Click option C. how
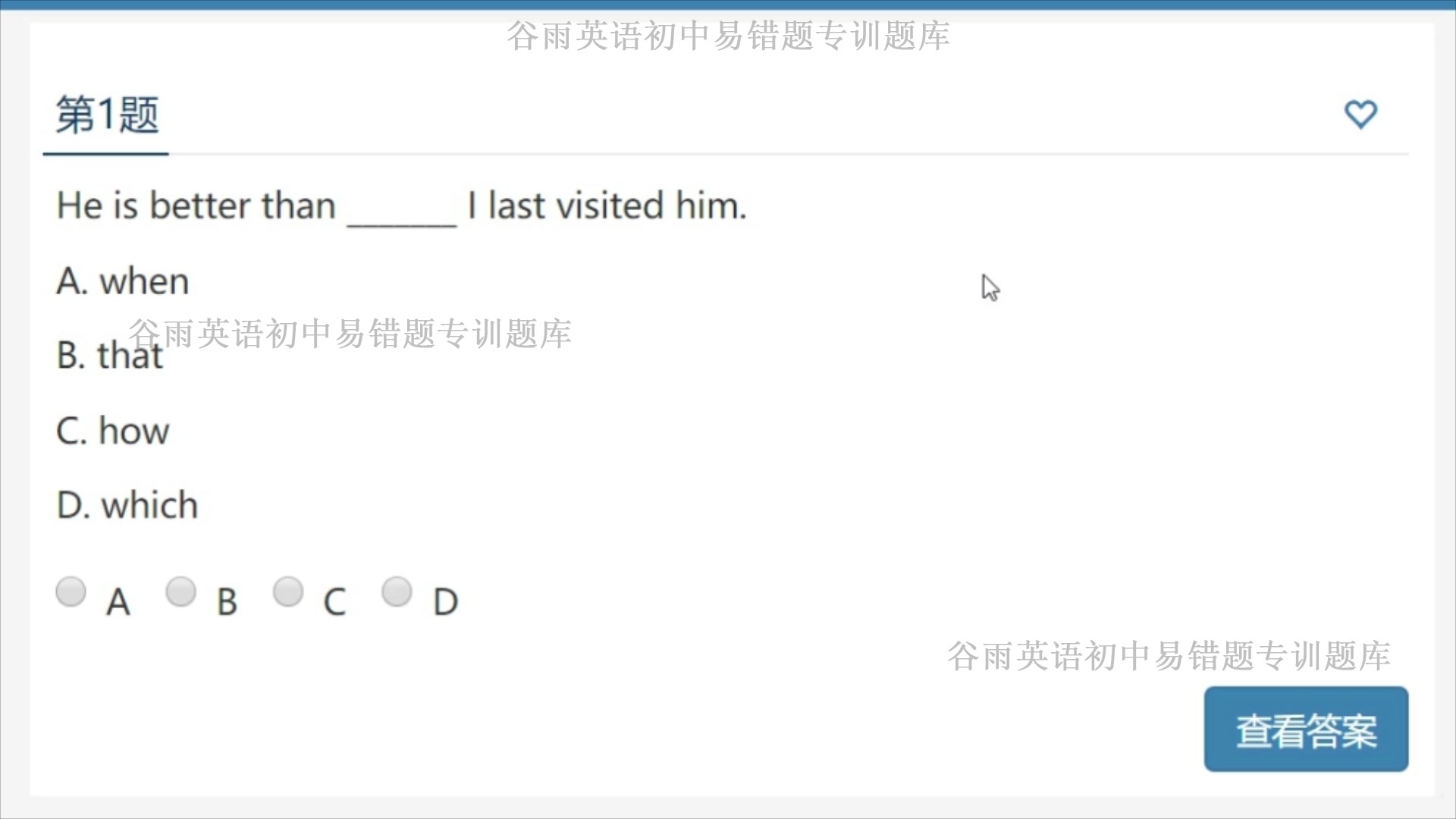1456x819 pixels. 112,430
